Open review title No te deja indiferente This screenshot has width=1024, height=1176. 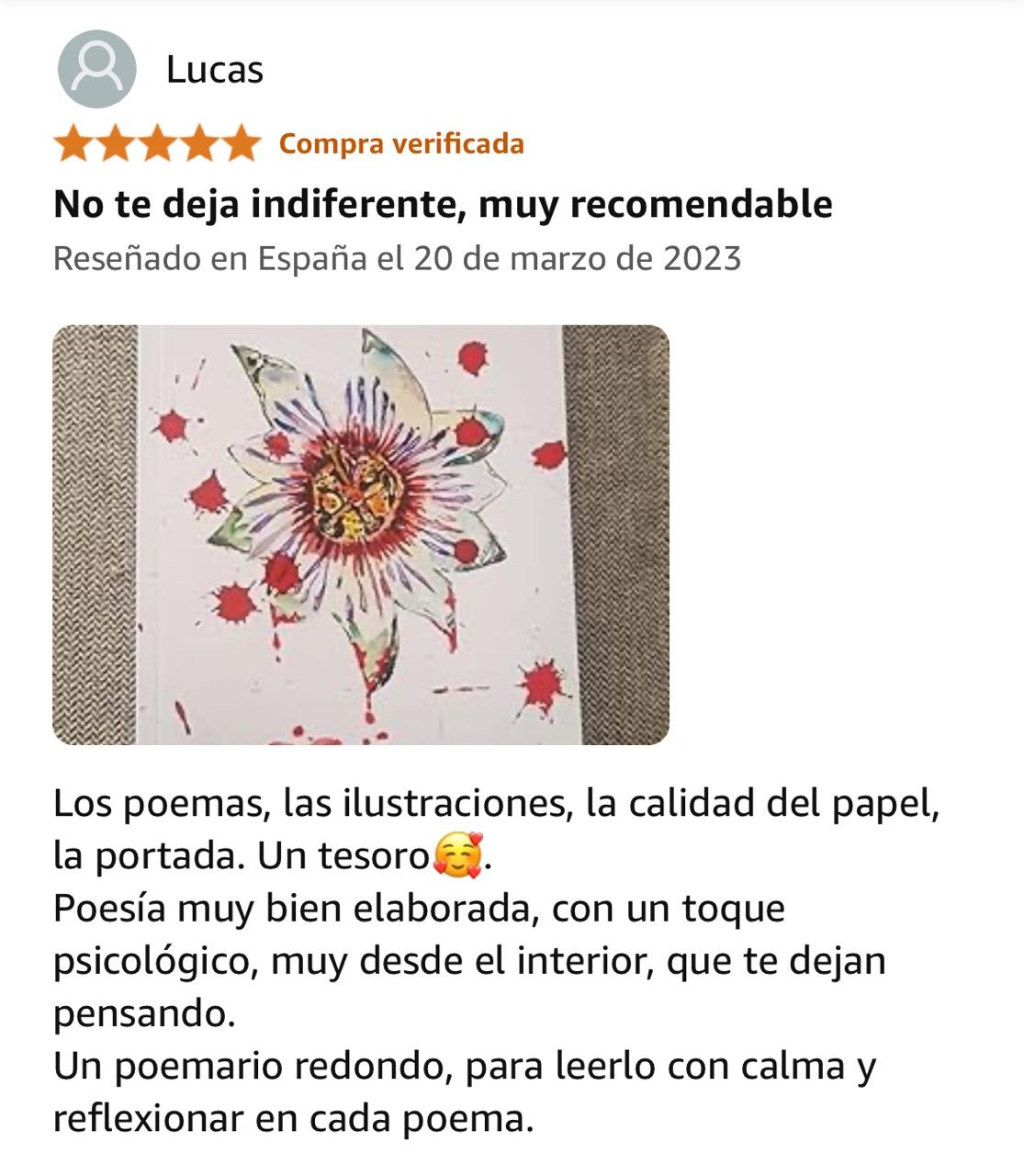click(x=444, y=204)
